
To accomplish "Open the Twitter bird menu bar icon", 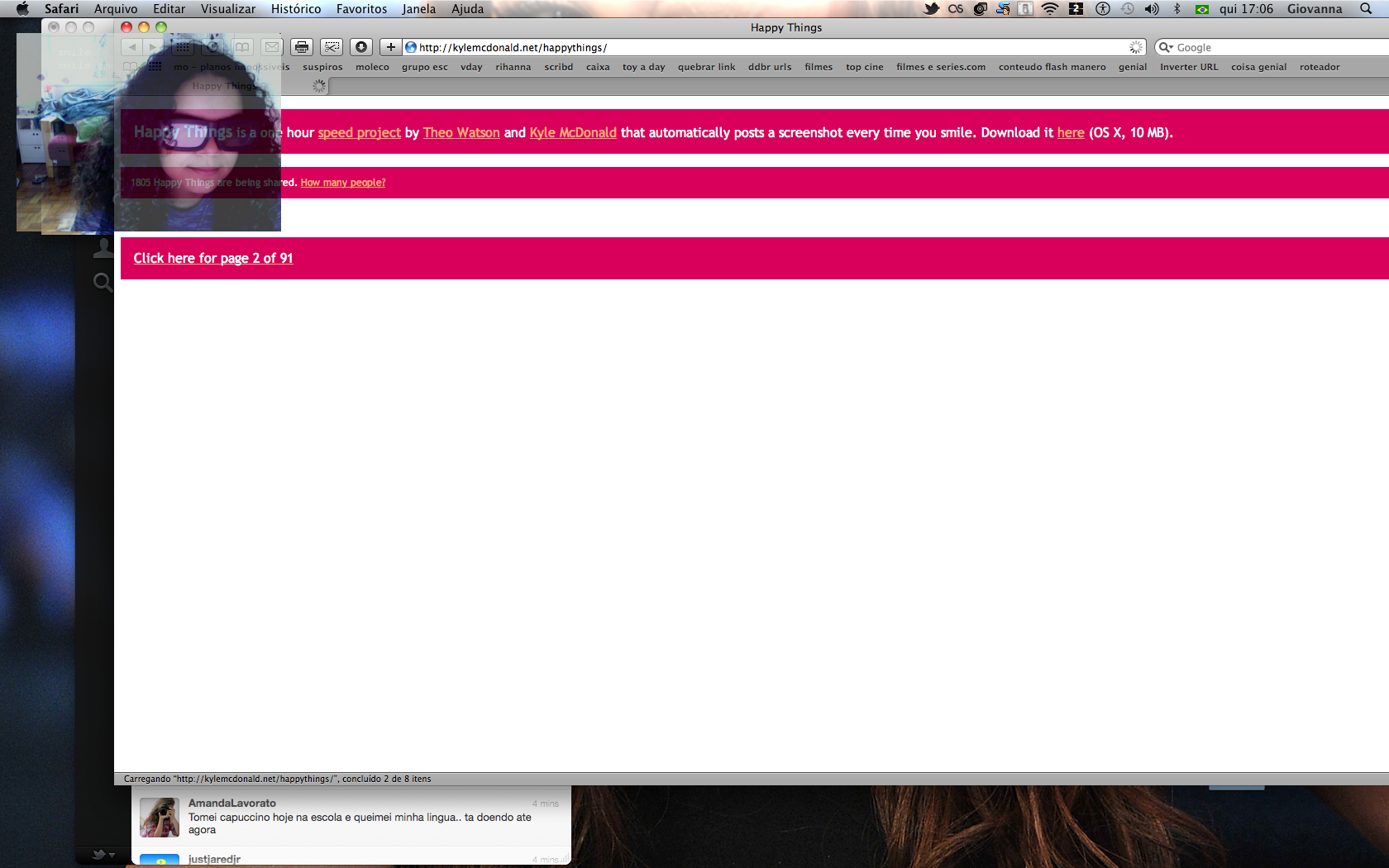I will pyautogui.click(x=932, y=9).
